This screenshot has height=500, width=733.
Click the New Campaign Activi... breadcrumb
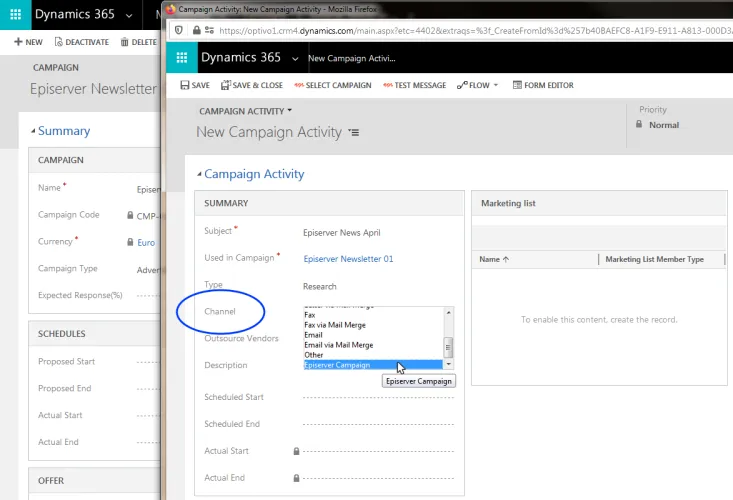click(352, 58)
